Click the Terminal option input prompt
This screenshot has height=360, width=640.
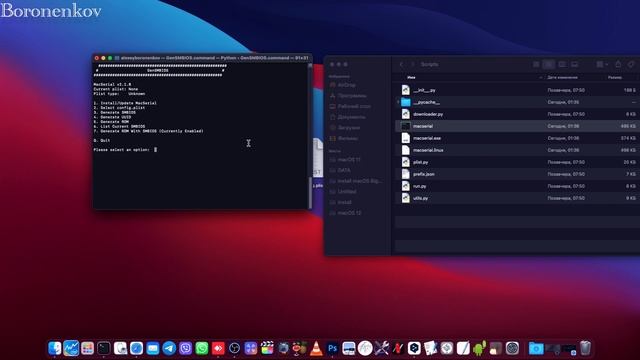[x=156, y=150]
